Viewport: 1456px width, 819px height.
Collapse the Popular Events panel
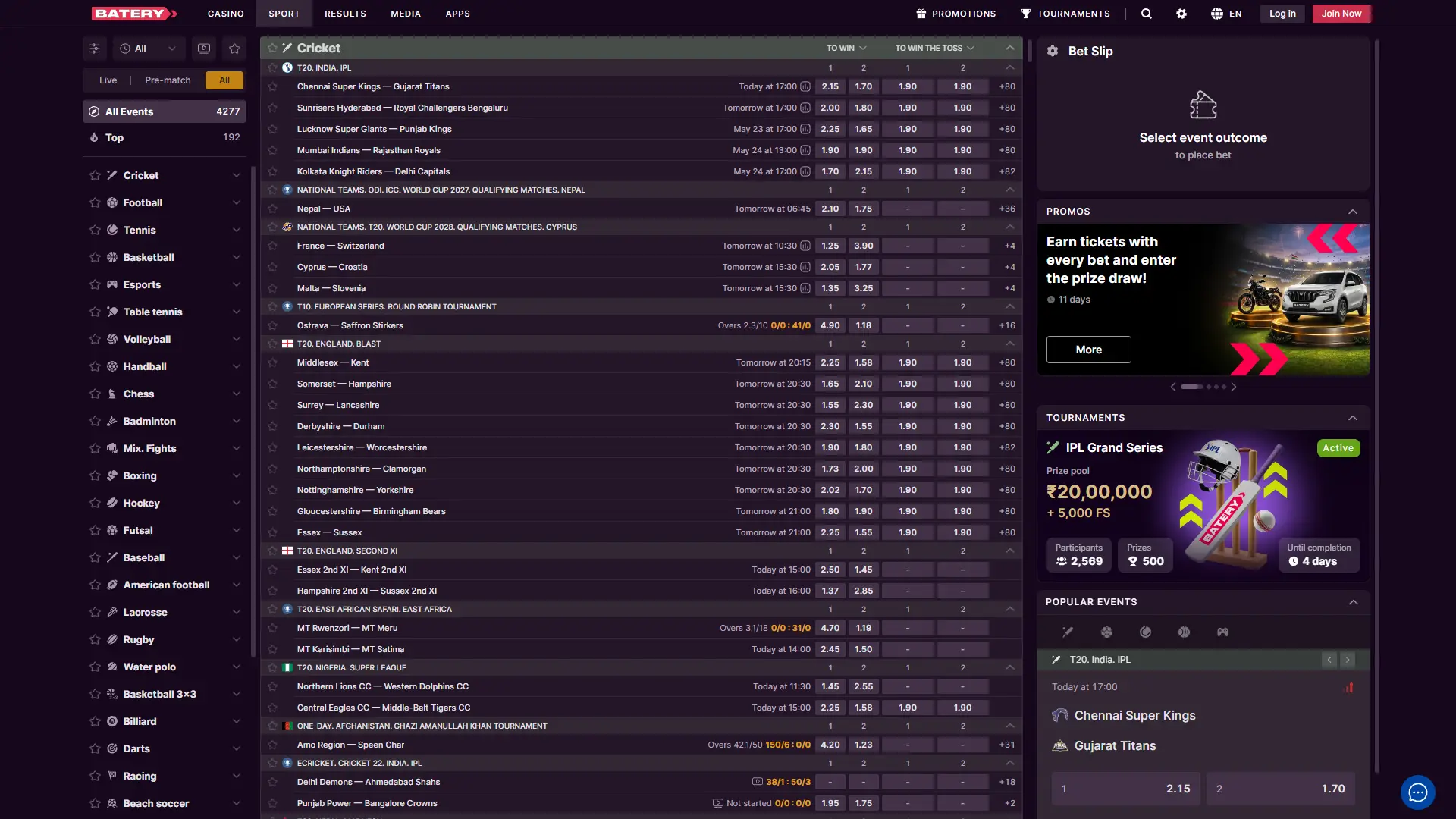[x=1353, y=602]
